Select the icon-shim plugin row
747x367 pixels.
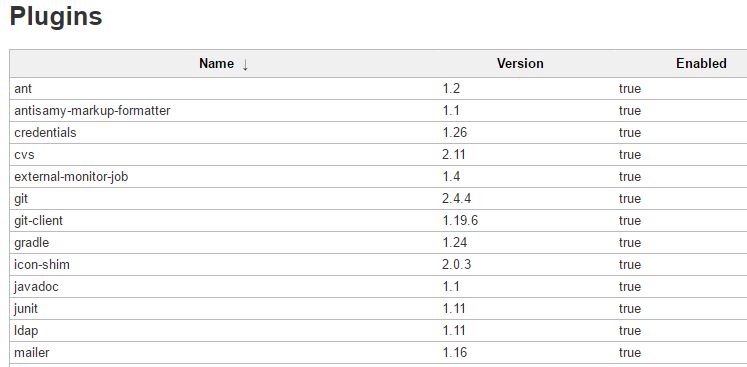tap(378, 265)
